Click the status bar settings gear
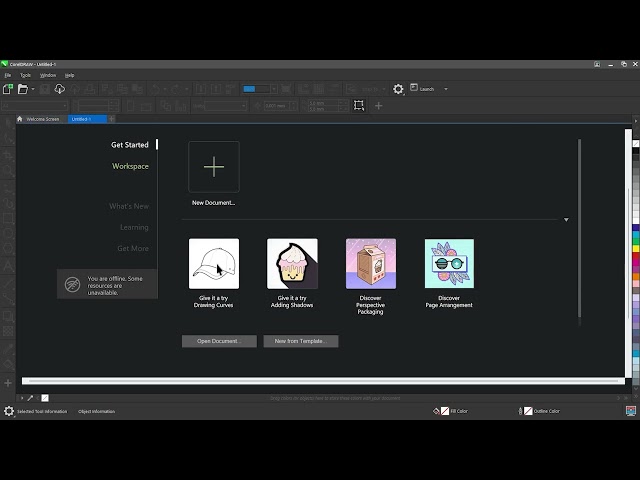 point(9,411)
